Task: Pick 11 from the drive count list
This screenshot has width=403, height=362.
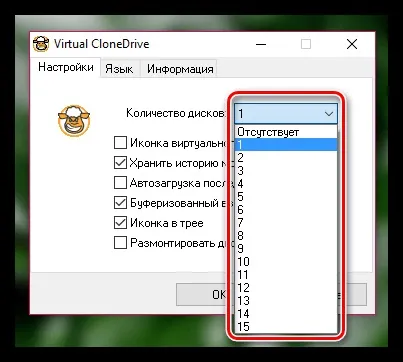Action: [x=286, y=275]
